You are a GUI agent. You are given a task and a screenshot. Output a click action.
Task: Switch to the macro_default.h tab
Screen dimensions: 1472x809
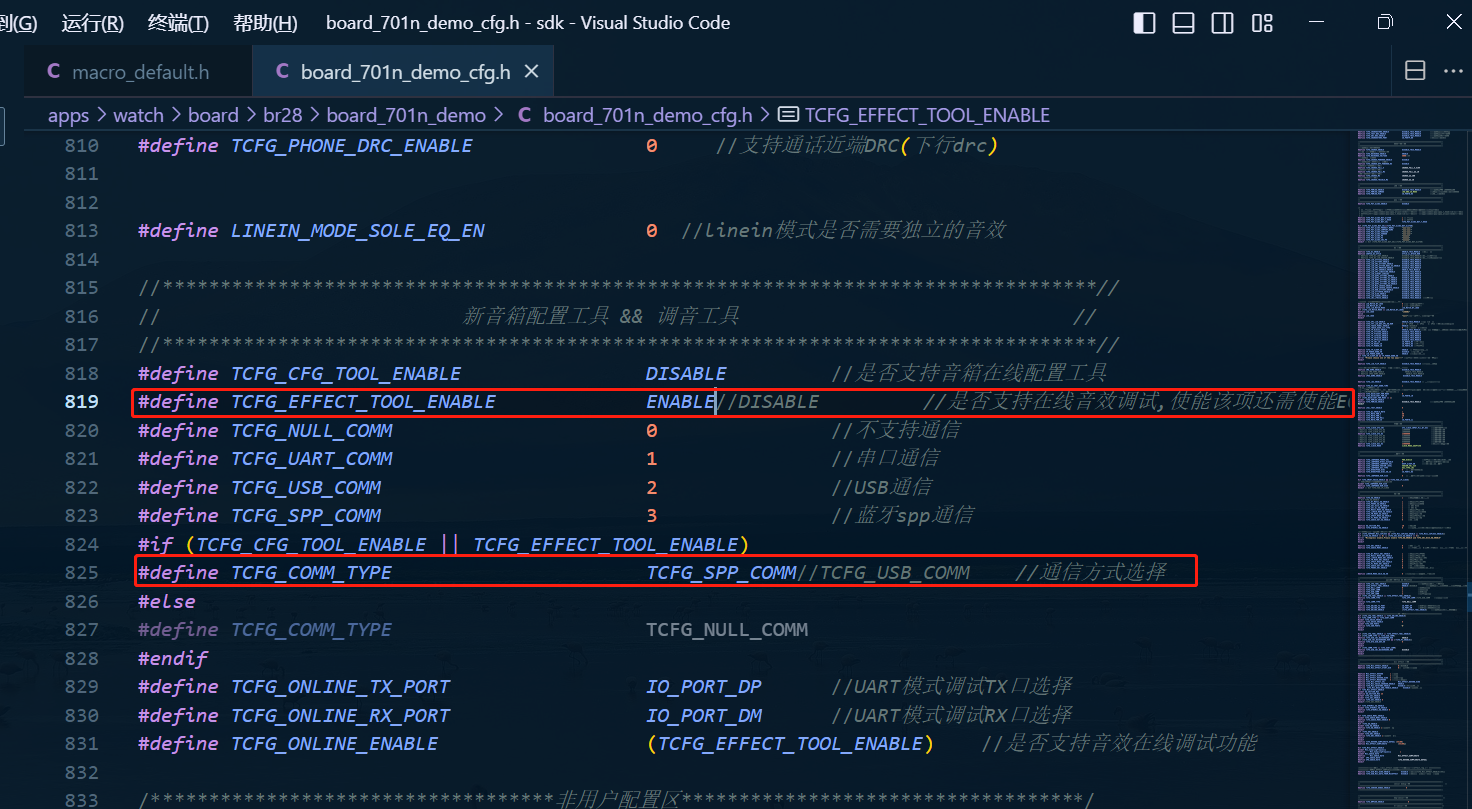coord(129,72)
